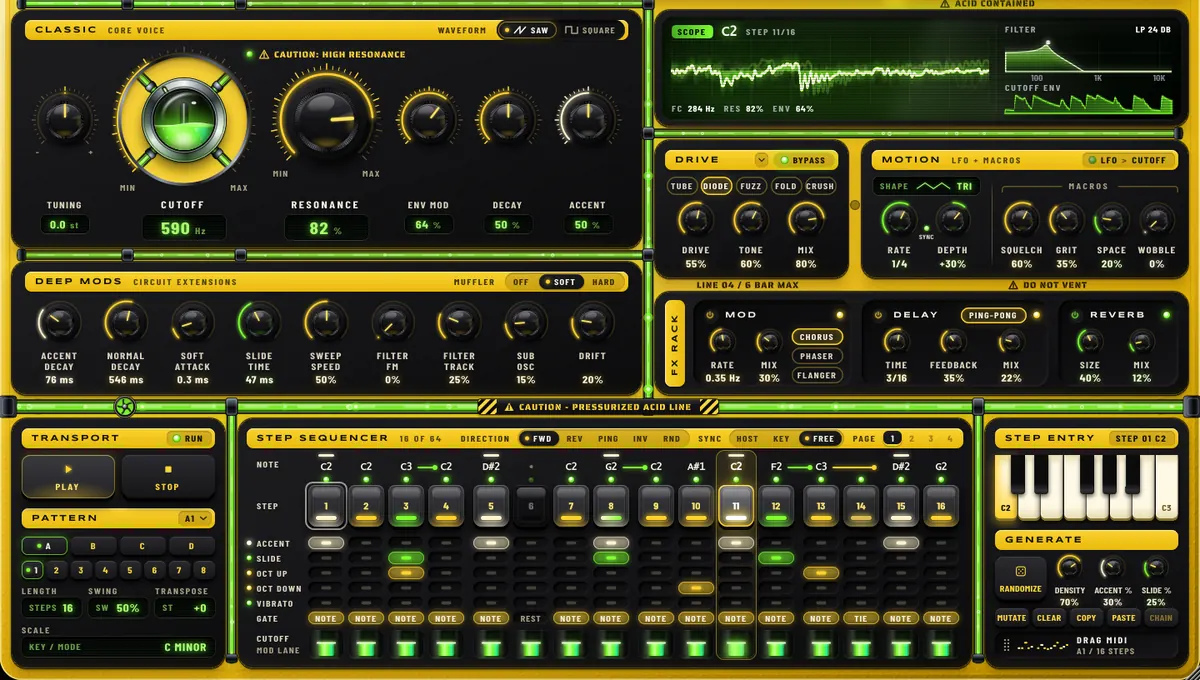Click the Drag MIDI grip handle
Viewport: 1200px width, 680px height.
pos(1005,644)
